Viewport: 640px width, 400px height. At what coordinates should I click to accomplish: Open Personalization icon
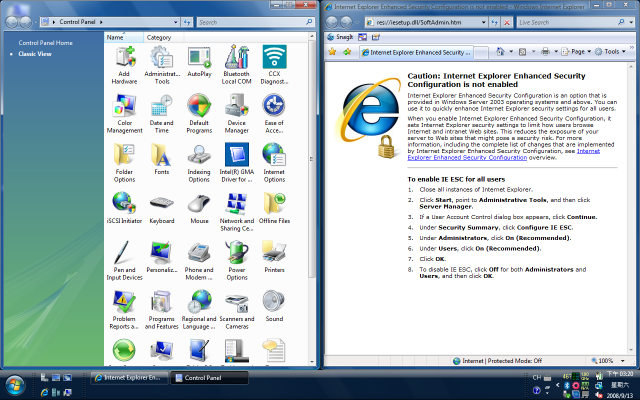click(x=162, y=258)
